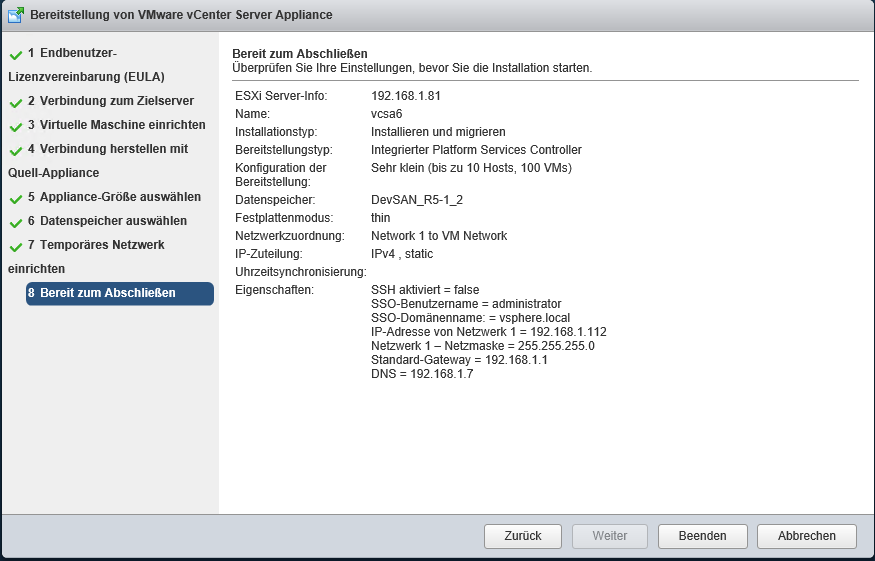Click the DNS = 192.168.1.7 line
Viewport: 875px width, 561px height.
click(x=422, y=374)
